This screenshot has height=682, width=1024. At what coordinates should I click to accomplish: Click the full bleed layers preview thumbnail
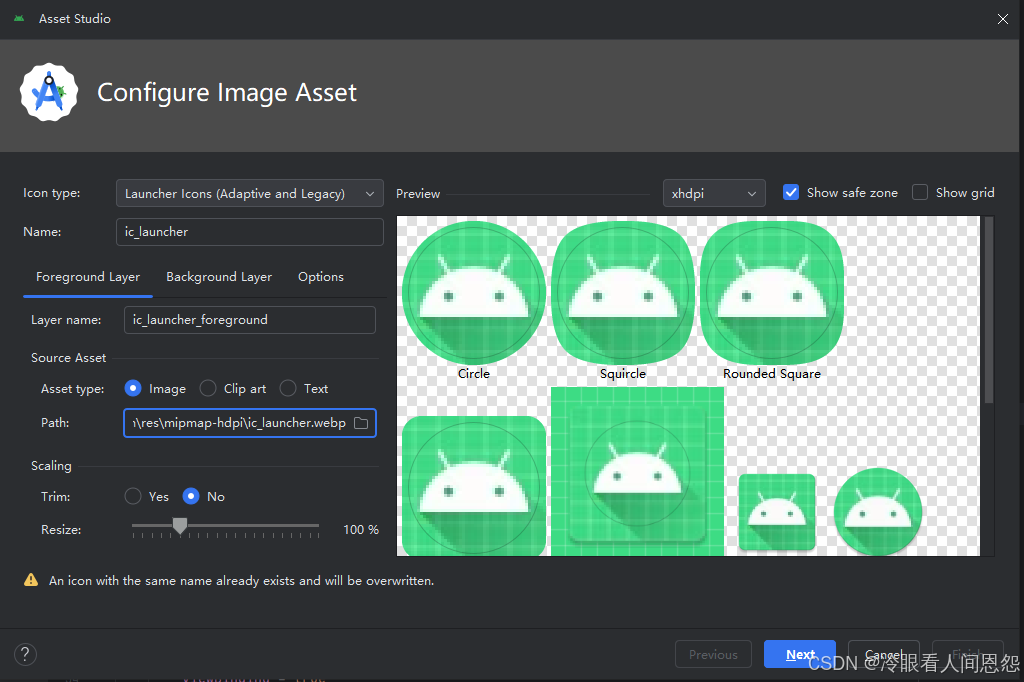tap(637, 472)
